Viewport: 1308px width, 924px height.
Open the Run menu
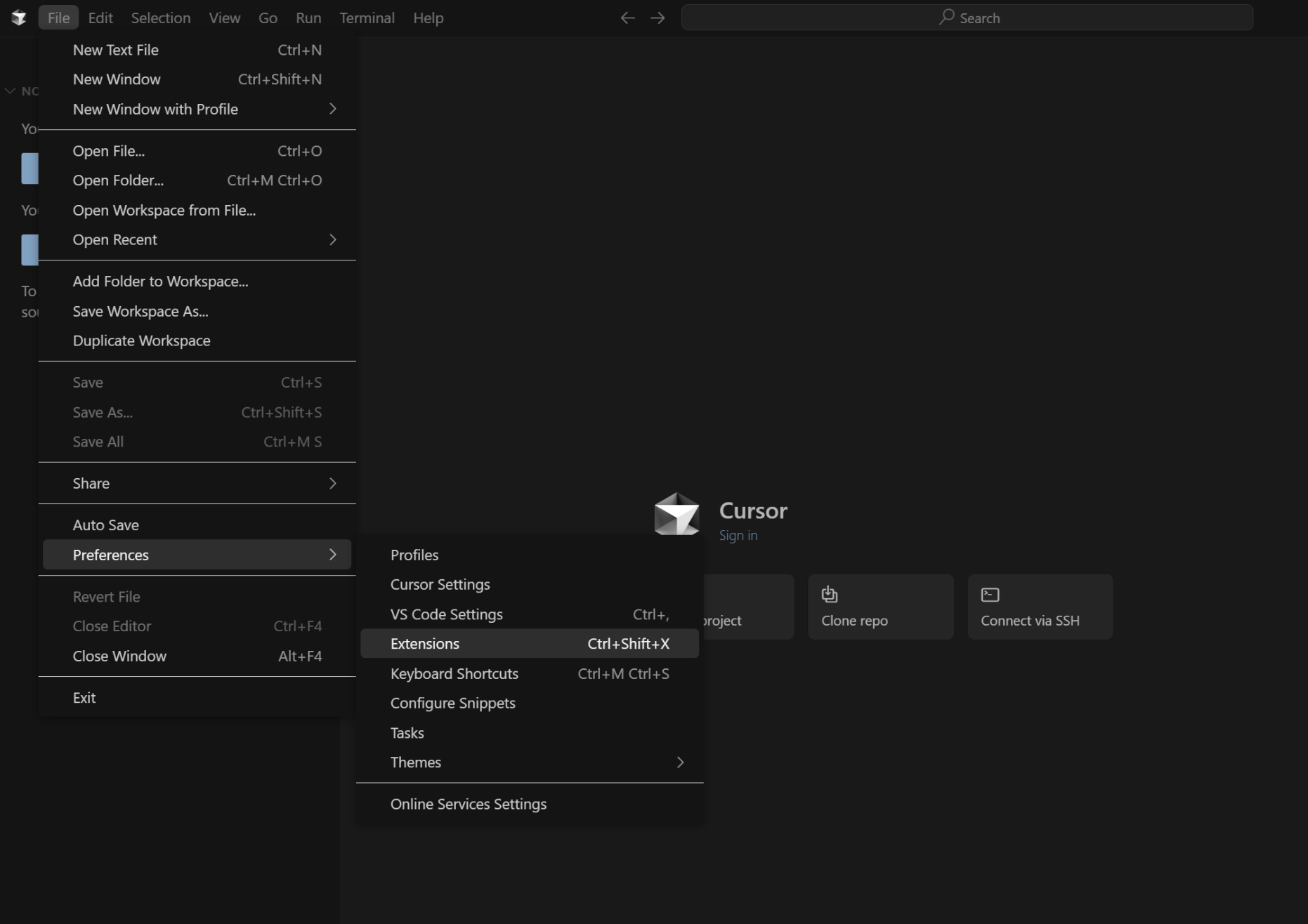coord(308,18)
